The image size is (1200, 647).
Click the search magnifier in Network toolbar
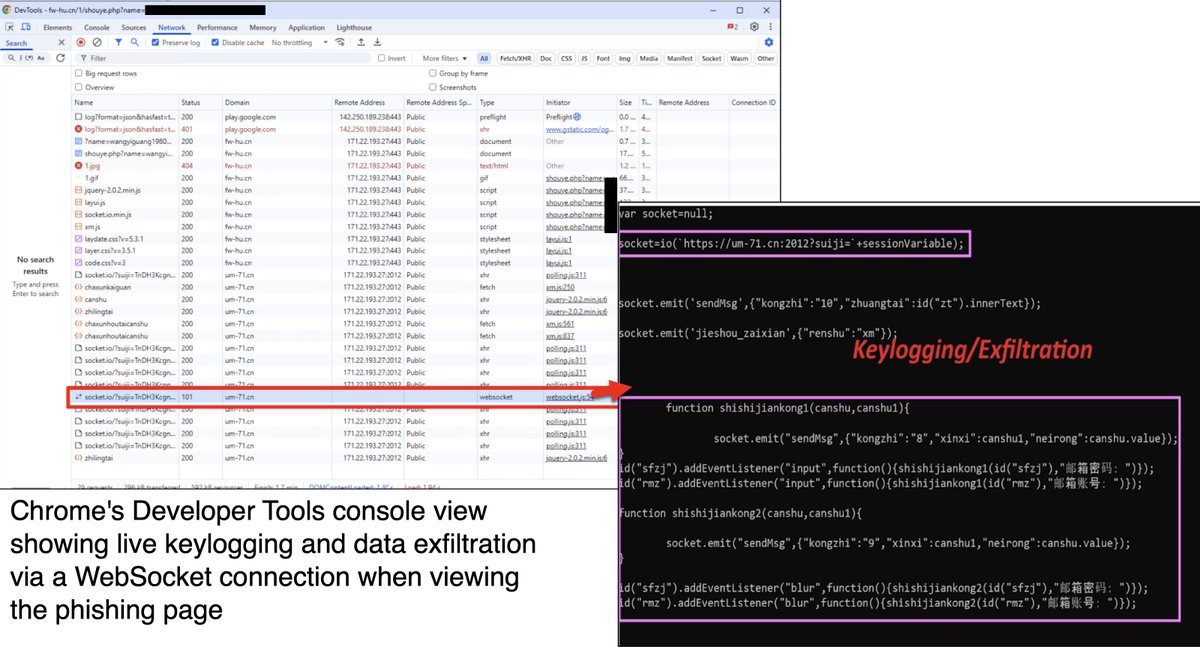[136, 43]
